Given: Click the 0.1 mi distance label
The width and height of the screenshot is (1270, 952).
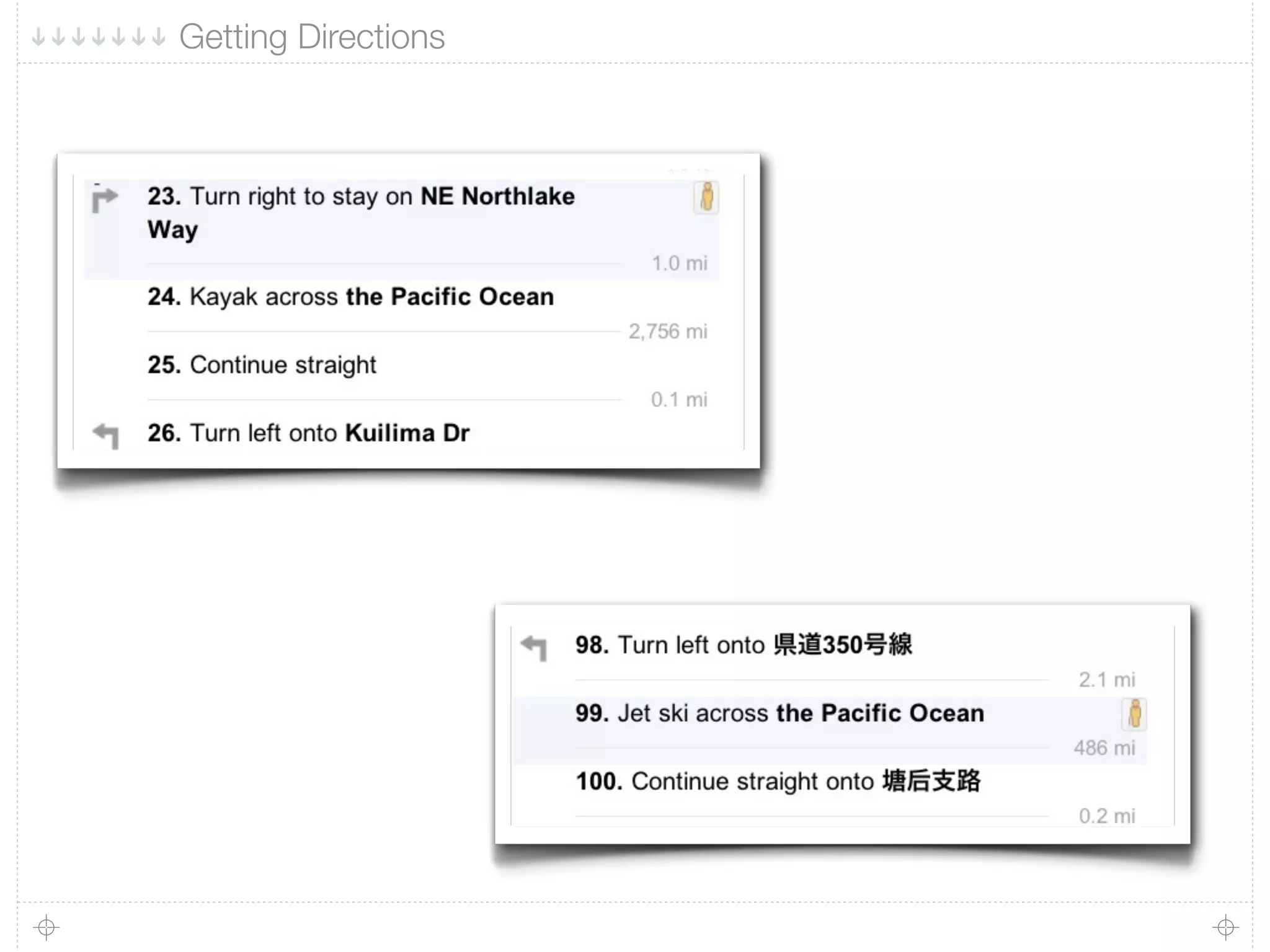Looking at the screenshot, I should (x=679, y=400).
